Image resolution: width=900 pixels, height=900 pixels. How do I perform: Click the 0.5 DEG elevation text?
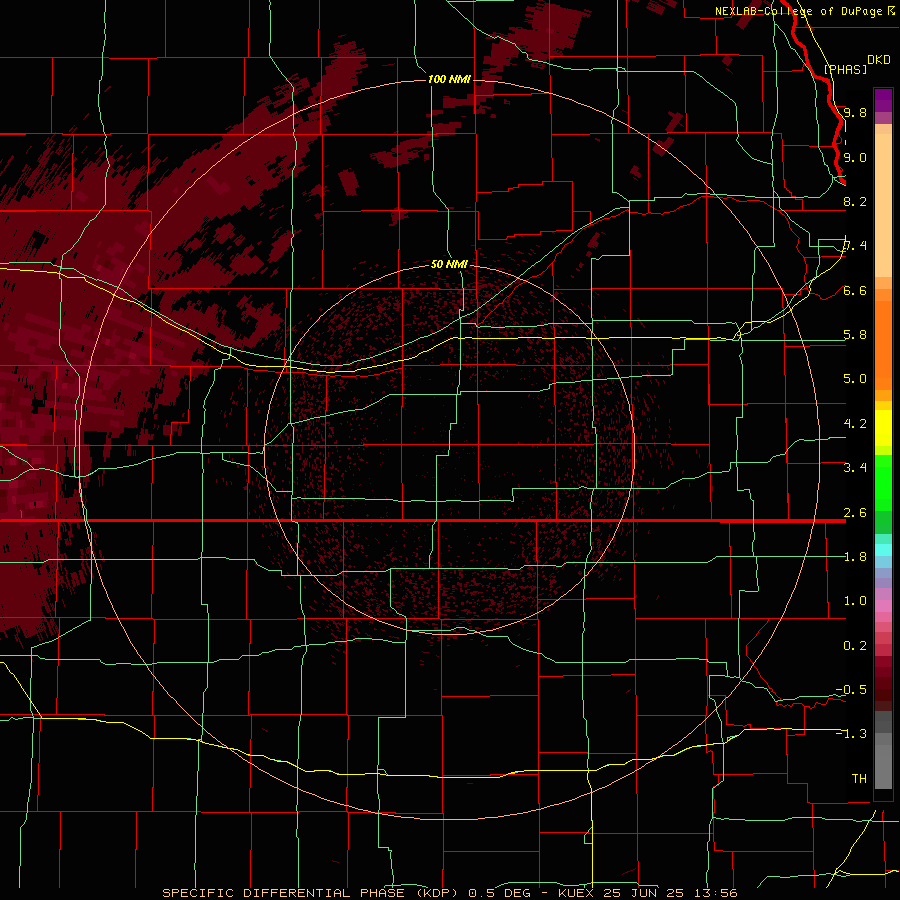click(502, 893)
